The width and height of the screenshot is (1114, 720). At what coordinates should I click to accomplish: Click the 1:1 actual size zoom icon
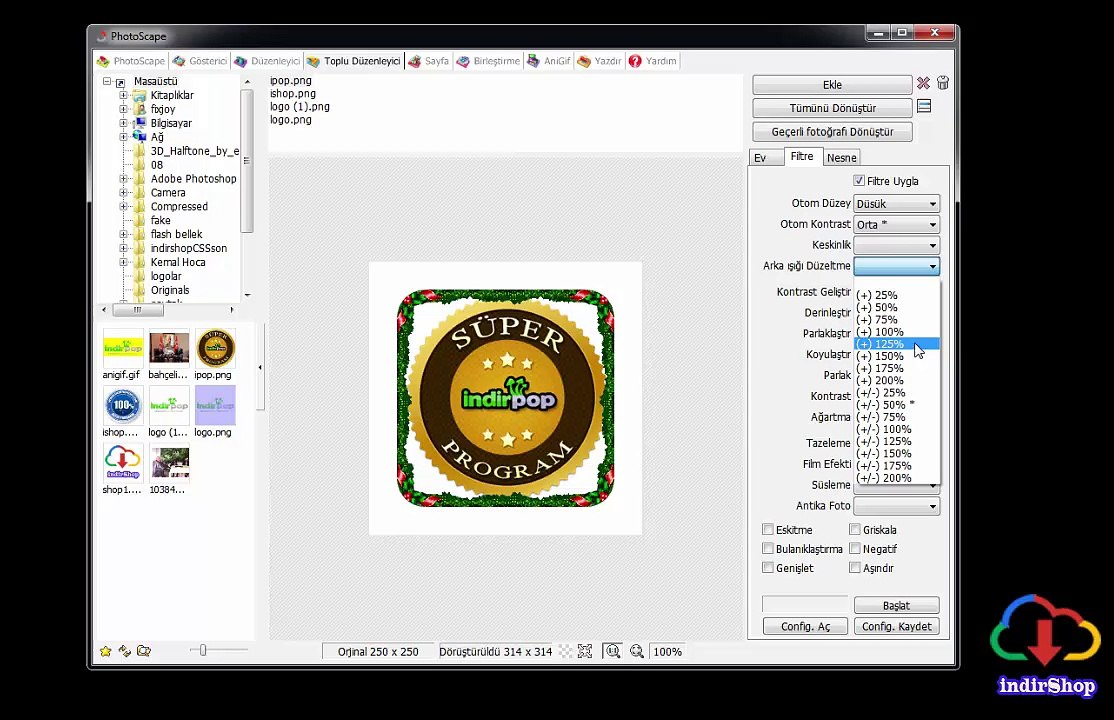click(x=612, y=652)
